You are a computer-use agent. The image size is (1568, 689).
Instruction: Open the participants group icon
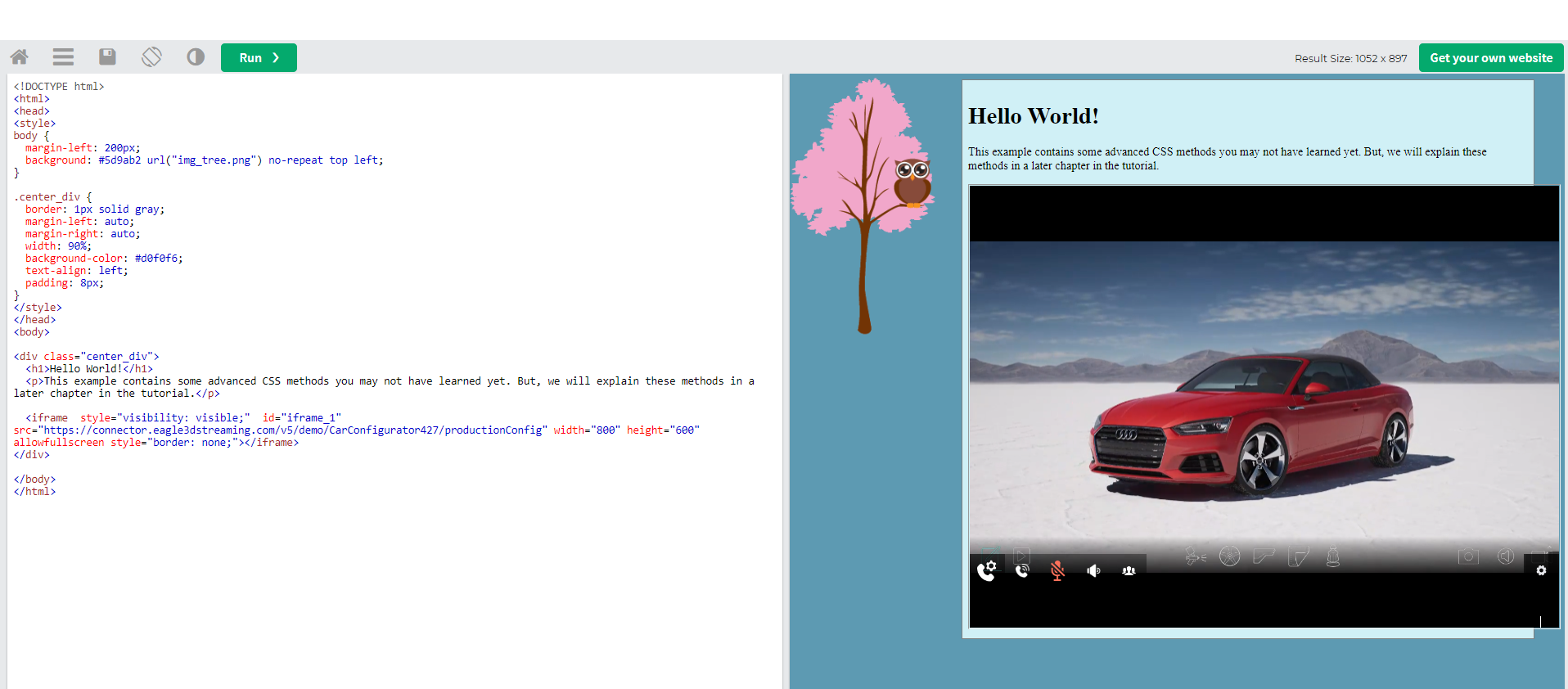click(x=1129, y=571)
